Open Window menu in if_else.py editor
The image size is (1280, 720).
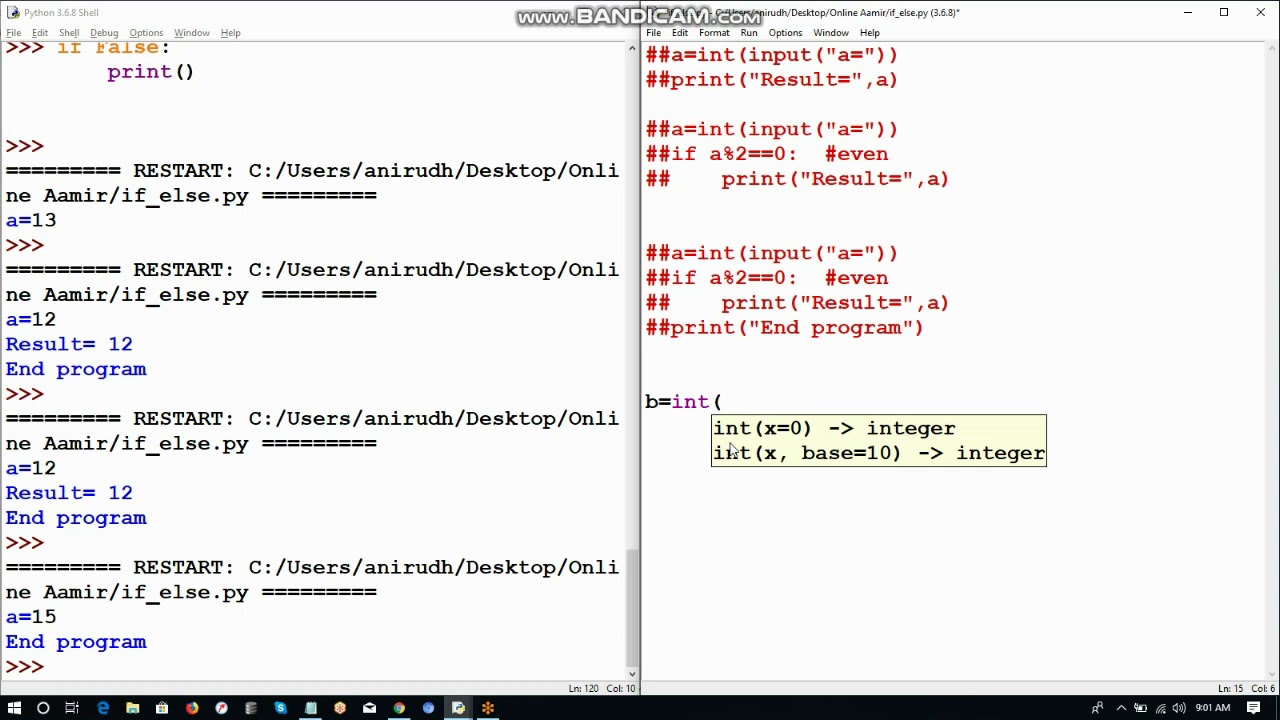coord(831,33)
